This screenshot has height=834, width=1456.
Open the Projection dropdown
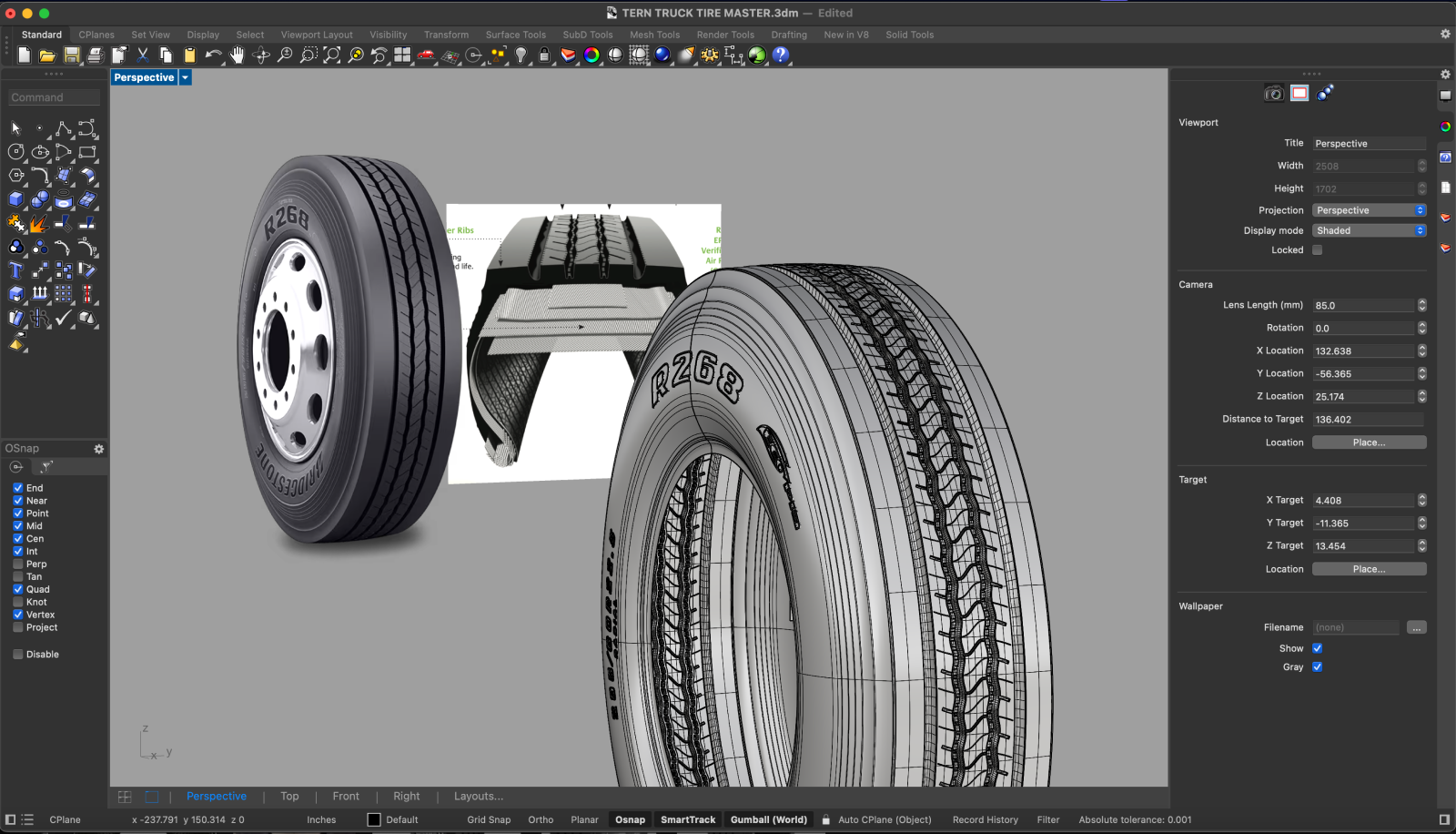[x=1369, y=210]
